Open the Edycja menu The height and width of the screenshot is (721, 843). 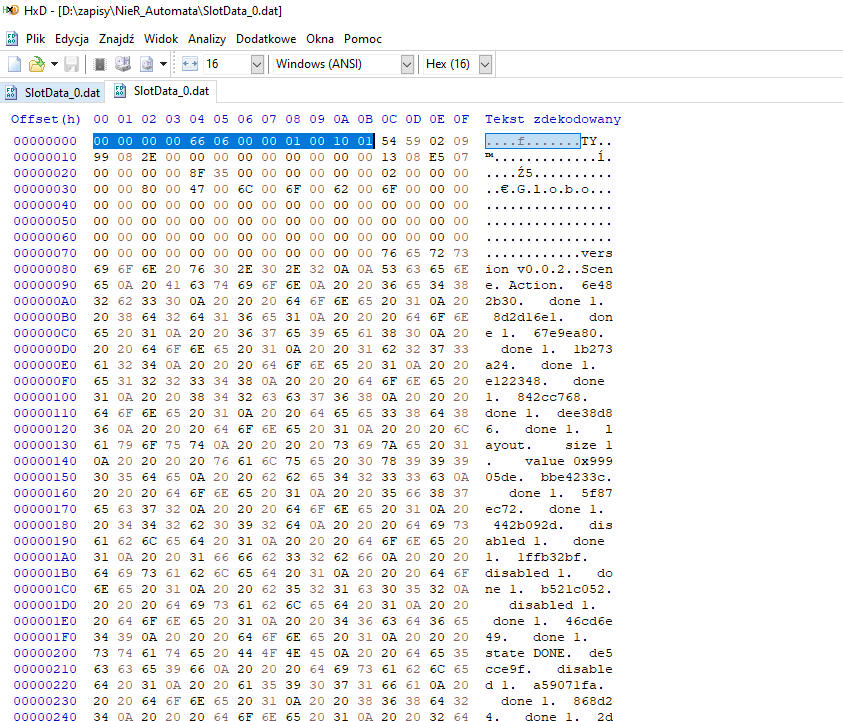tap(72, 39)
